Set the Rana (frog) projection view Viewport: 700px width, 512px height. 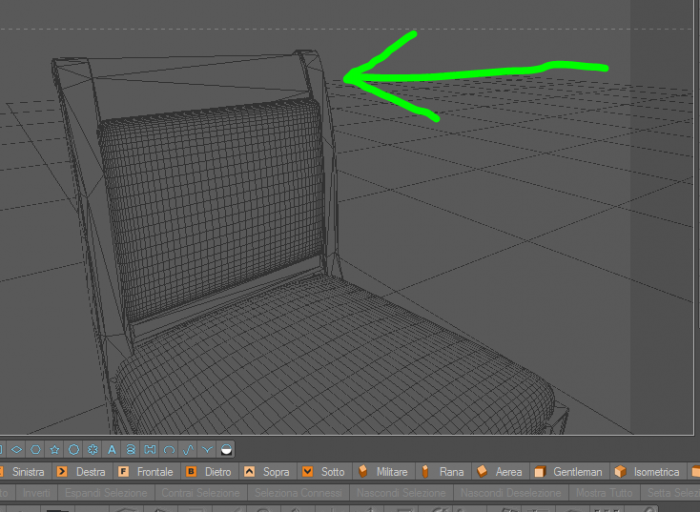click(x=444, y=472)
